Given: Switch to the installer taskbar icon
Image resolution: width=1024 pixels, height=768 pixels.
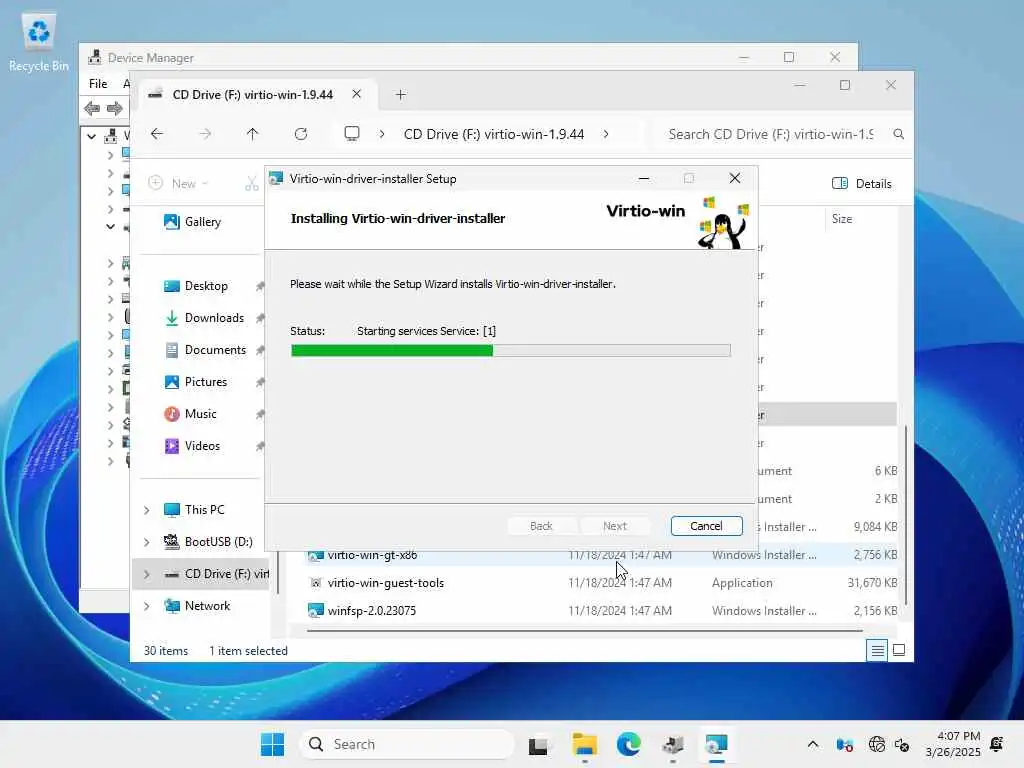Looking at the screenshot, I should point(716,744).
